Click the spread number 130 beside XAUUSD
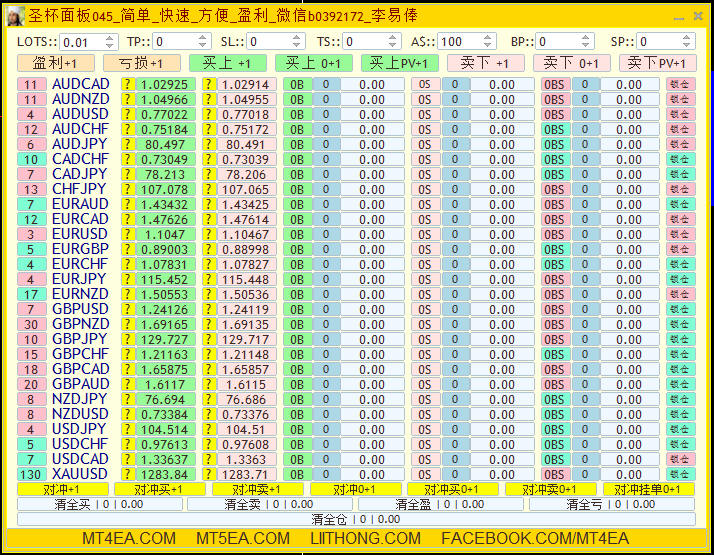Image resolution: width=714 pixels, height=555 pixels. point(31,474)
